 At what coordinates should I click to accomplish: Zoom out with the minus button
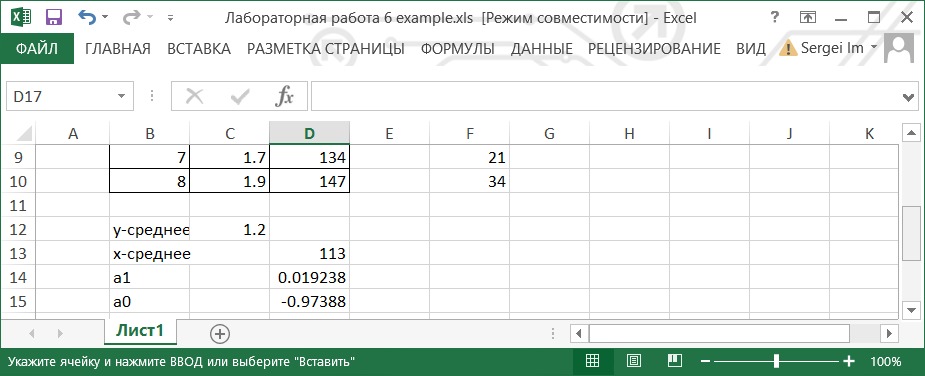(x=705, y=361)
